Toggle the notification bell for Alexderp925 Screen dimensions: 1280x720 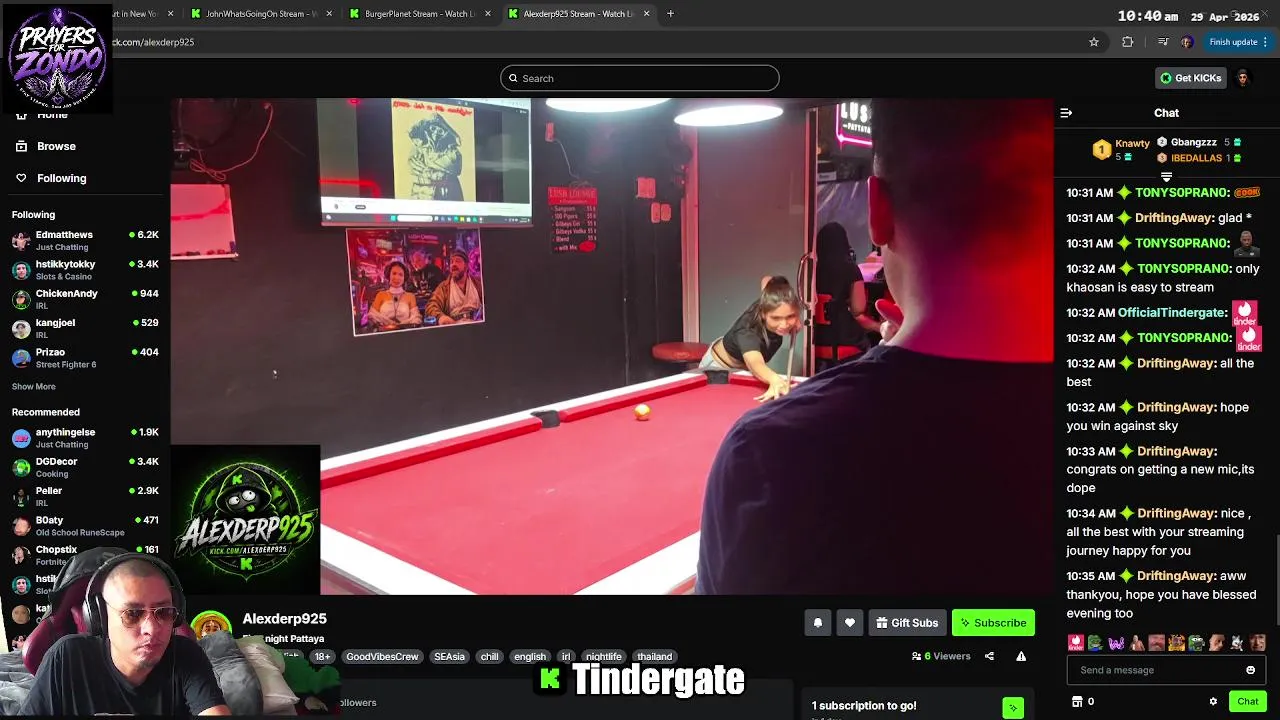click(x=817, y=623)
